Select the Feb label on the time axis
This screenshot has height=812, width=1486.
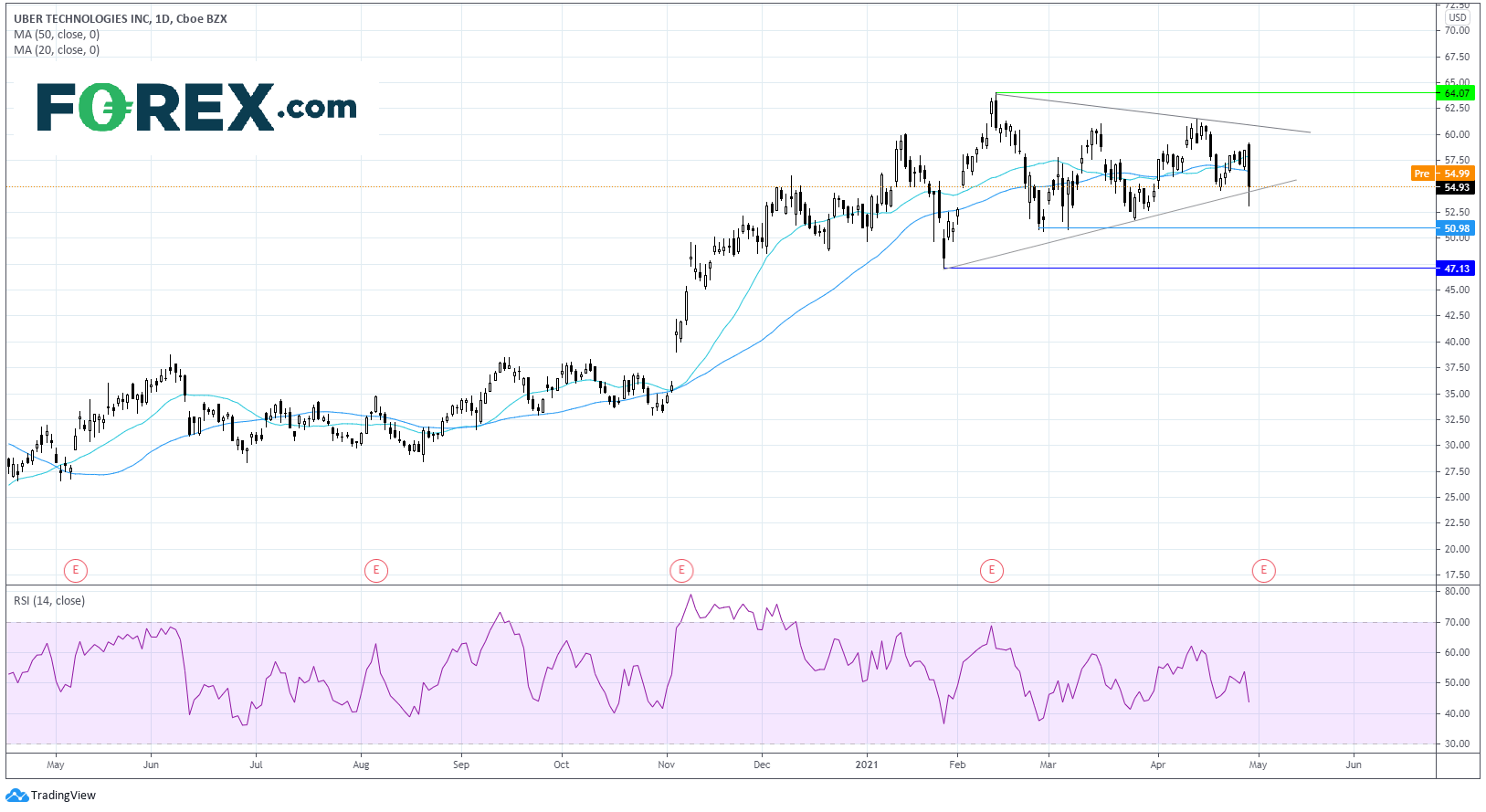[957, 765]
